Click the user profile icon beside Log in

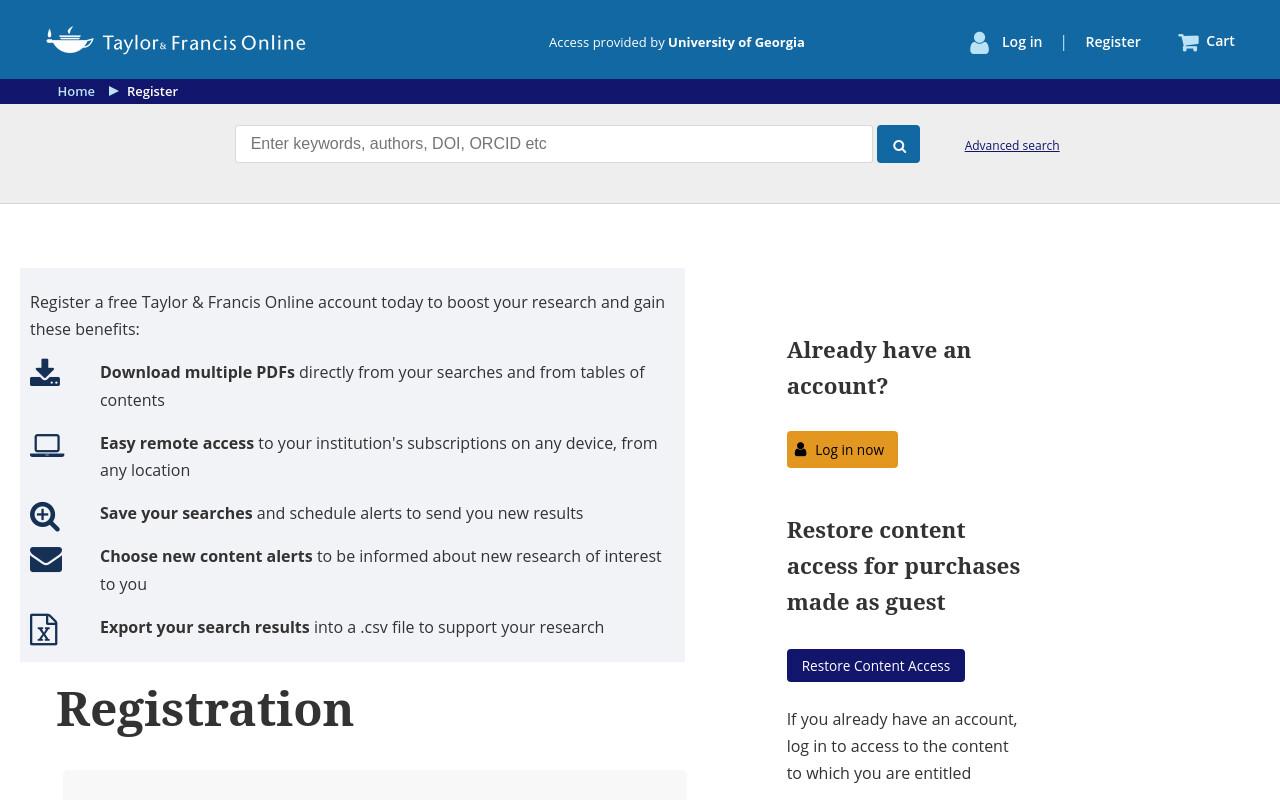tap(979, 42)
